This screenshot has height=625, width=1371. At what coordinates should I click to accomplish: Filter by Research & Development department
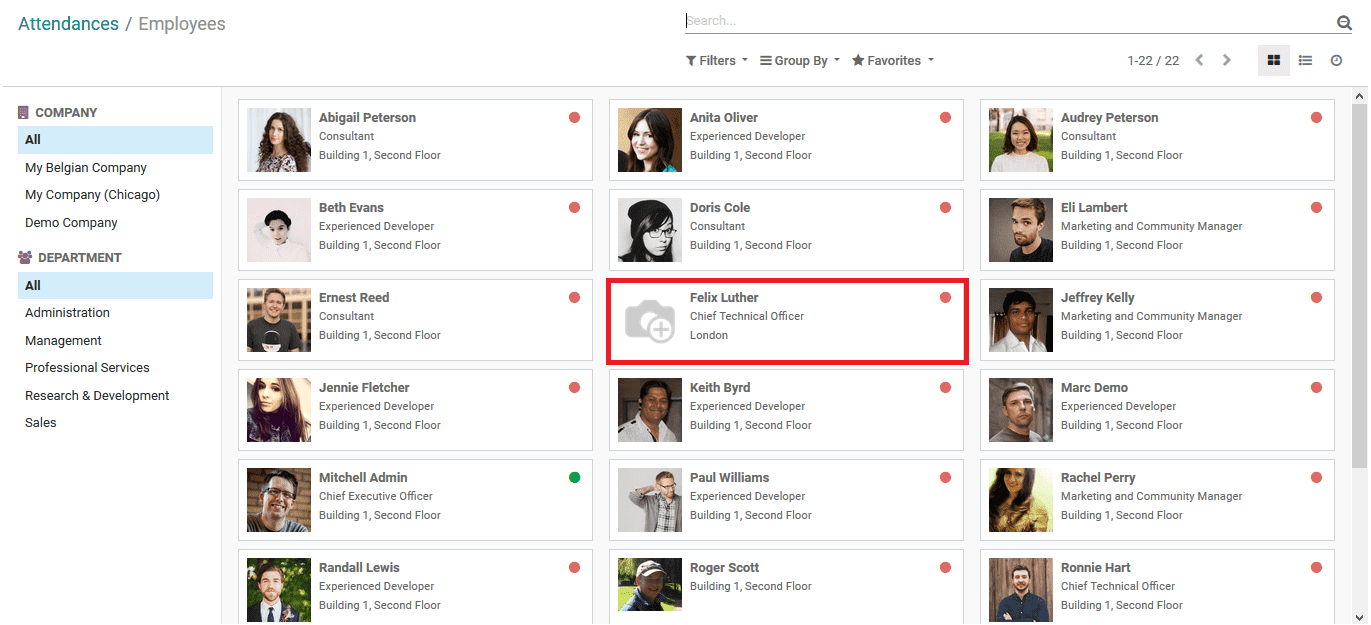97,396
